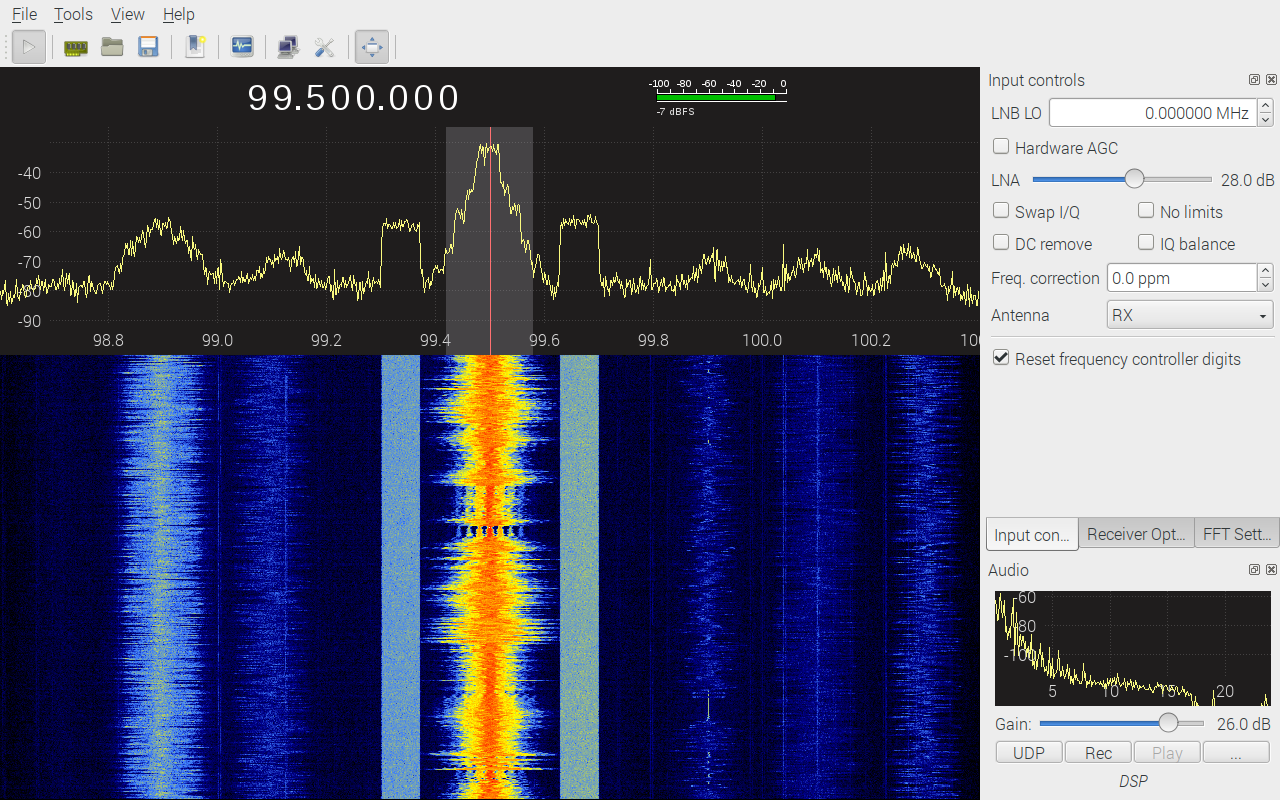The image size is (1280, 800).
Task: Toggle the Swap I/Q checkbox
Action: [1001, 211]
